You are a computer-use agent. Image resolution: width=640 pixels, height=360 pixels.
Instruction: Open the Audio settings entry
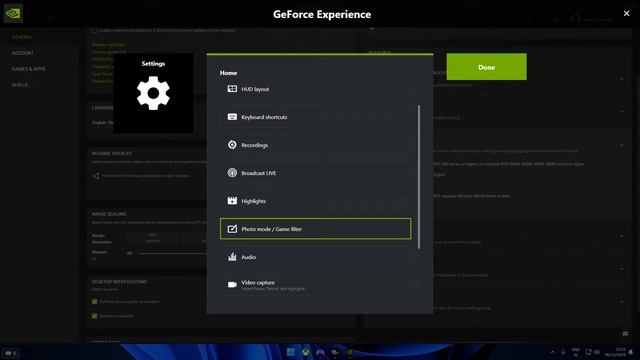(315, 257)
